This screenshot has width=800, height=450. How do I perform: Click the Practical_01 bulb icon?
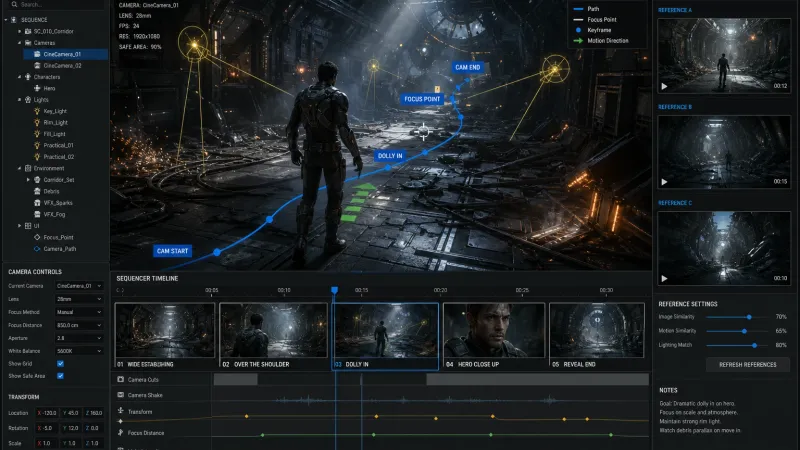pyautogui.click(x=37, y=145)
